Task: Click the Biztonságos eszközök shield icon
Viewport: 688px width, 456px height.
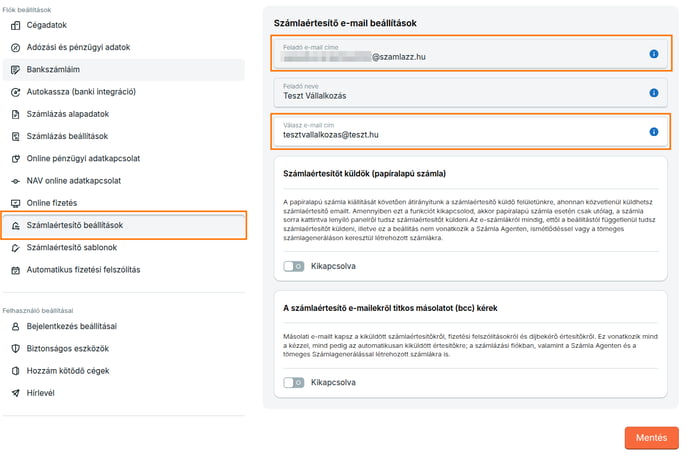Action: tap(15, 349)
